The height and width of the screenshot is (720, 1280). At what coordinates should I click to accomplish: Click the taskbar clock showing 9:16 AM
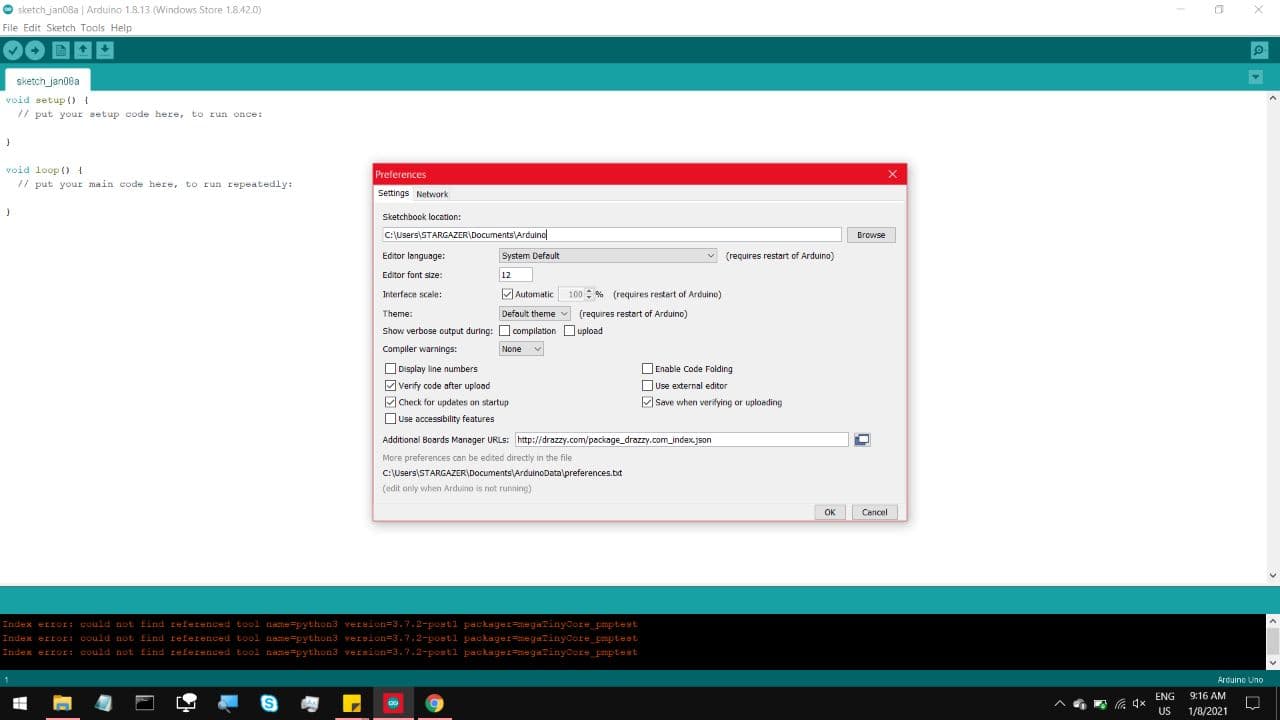[1207, 704]
